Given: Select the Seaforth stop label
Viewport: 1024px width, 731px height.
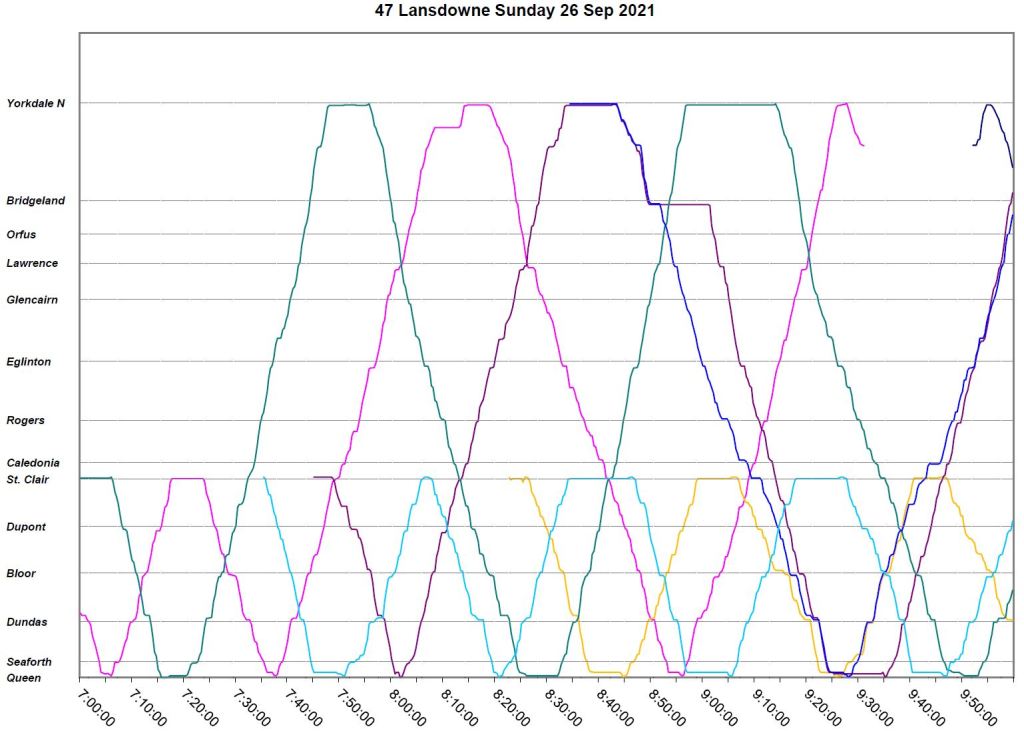Looking at the screenshot, I should (30, 662).
